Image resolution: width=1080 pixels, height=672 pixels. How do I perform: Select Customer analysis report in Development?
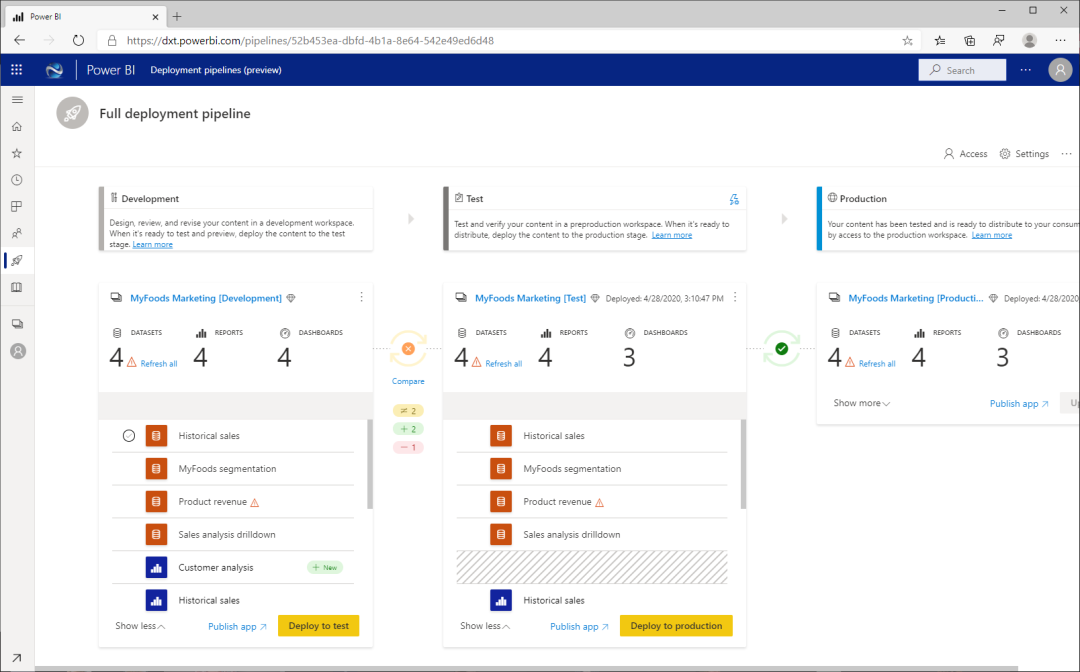point(233,567)
